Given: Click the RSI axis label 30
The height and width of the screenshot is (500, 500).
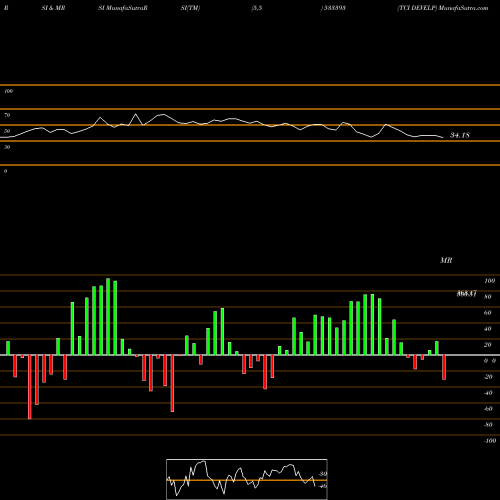Looking at the screenshot, I should point(7,147).
